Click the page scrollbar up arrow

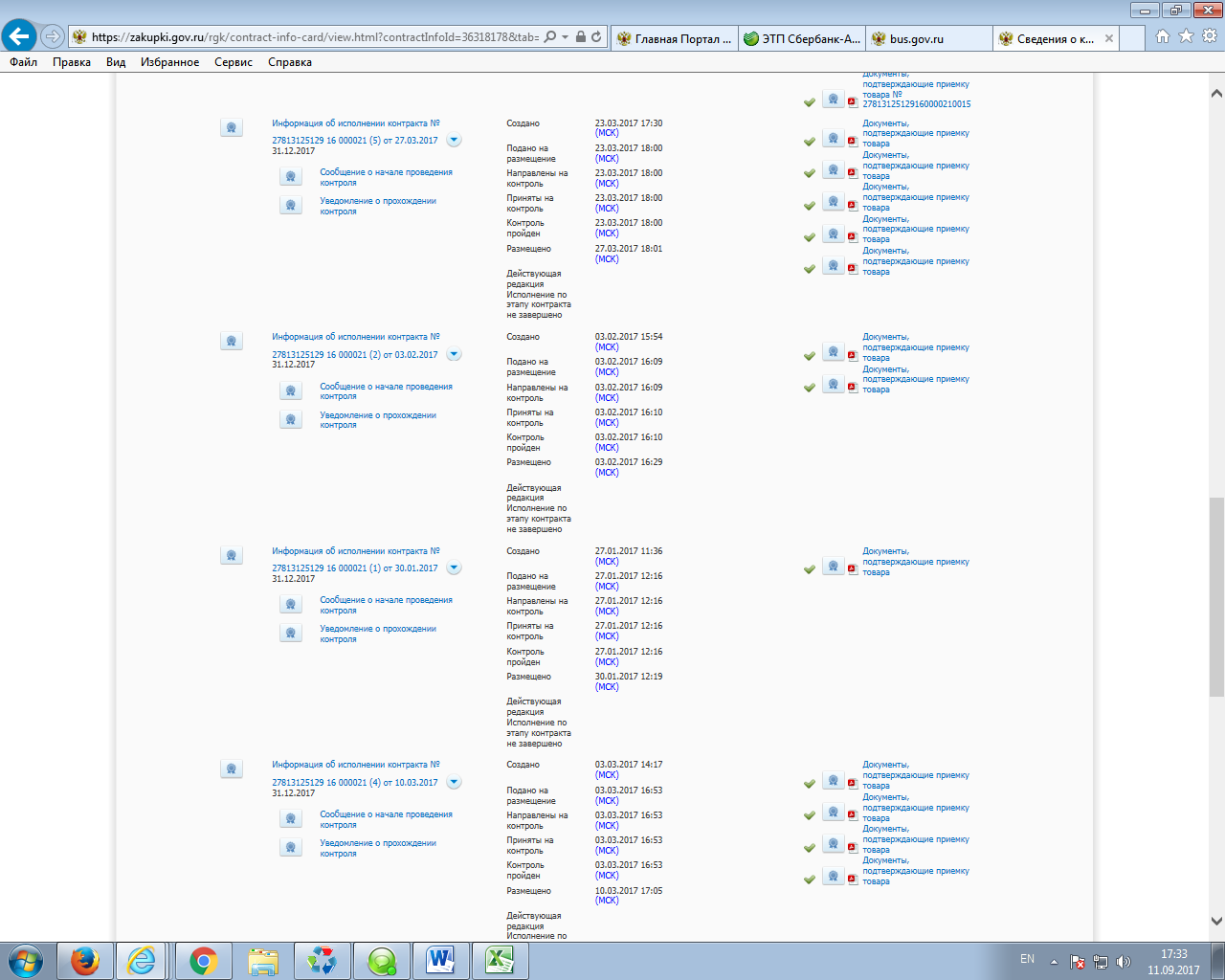point(1216,94)
